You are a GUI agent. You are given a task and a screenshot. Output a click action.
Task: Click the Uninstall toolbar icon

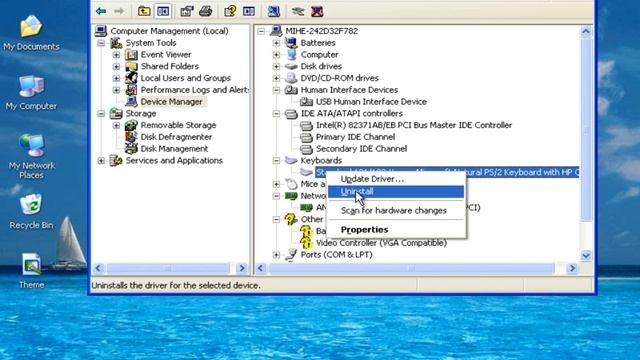317,11
